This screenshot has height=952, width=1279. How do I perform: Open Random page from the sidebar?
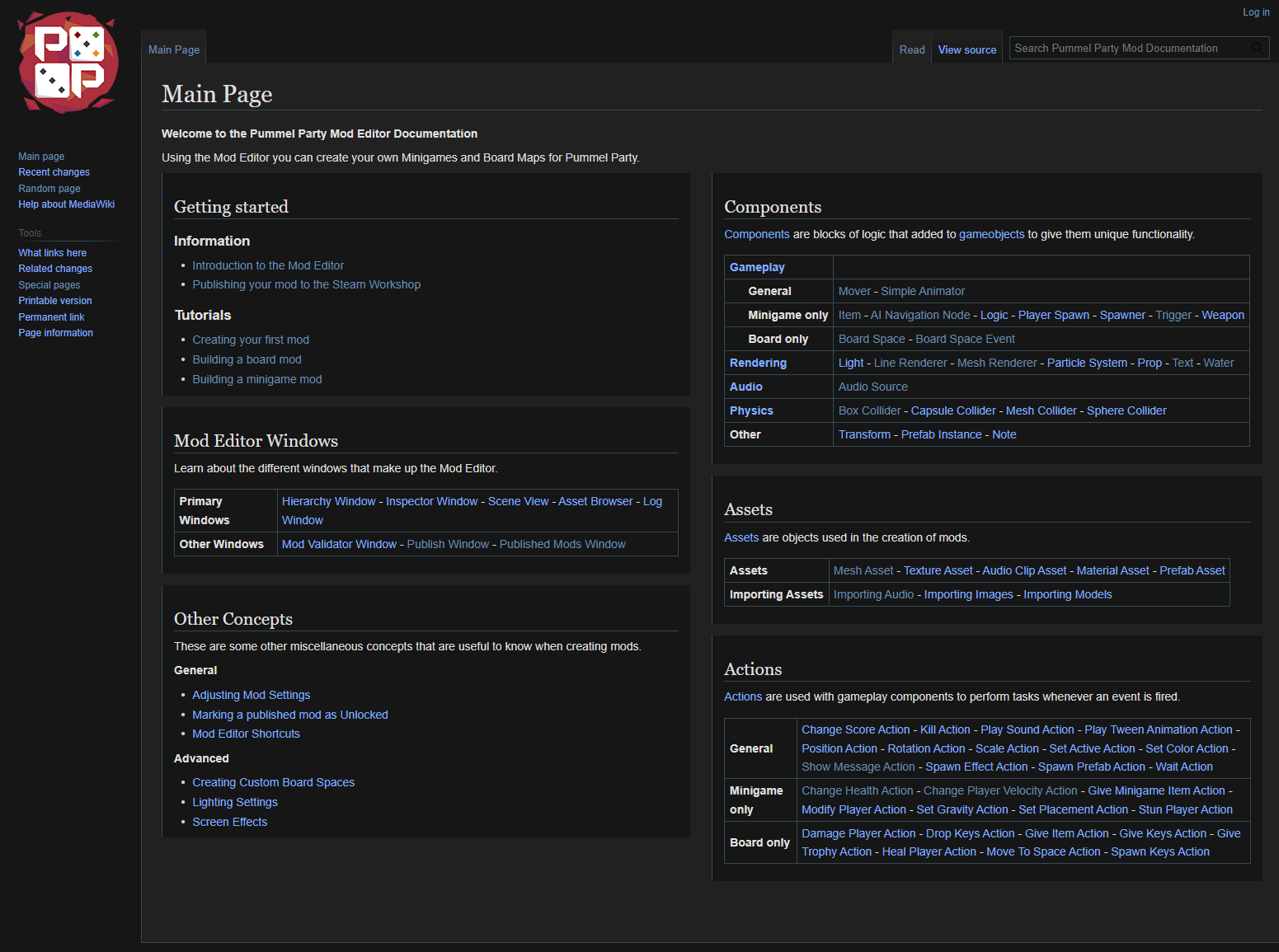coord(49,189)
